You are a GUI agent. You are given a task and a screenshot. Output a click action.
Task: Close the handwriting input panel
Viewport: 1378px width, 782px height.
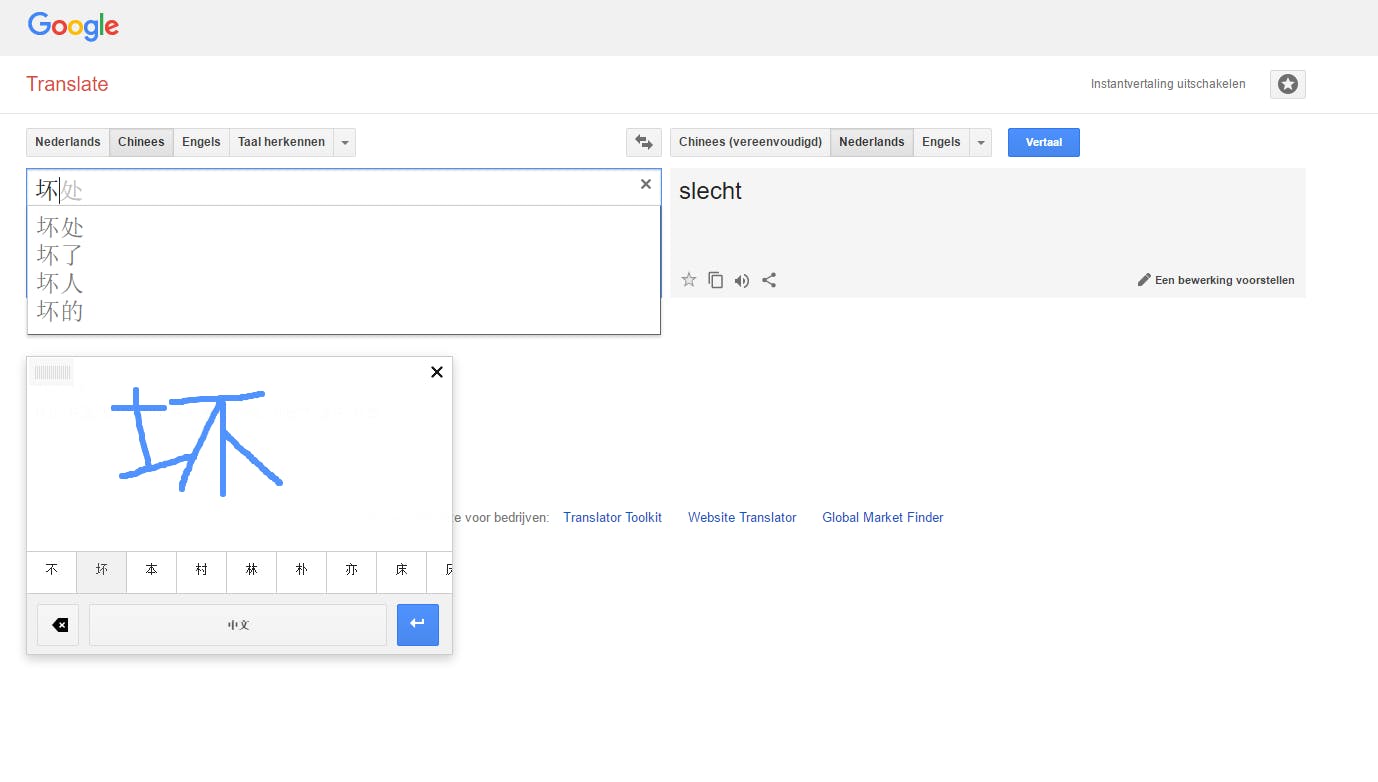436,372
